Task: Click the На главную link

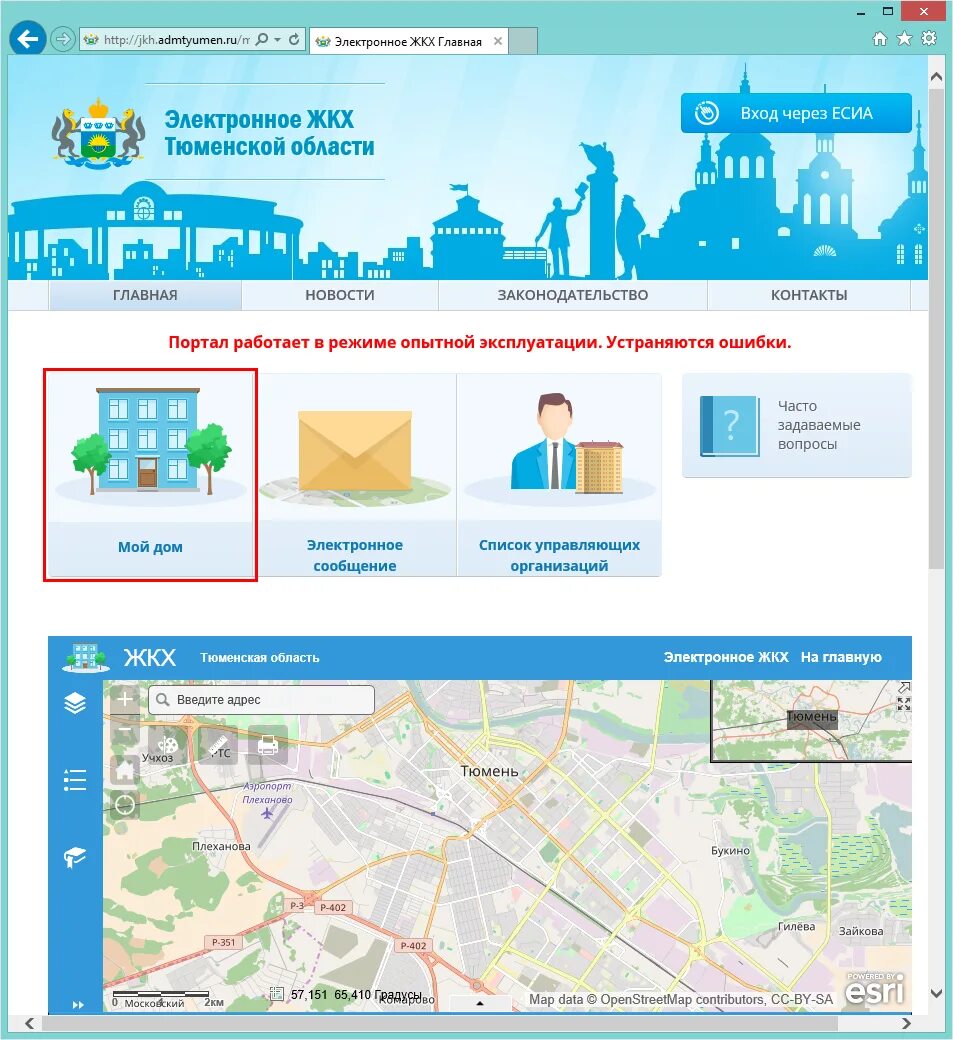Action: coord(841,657)
